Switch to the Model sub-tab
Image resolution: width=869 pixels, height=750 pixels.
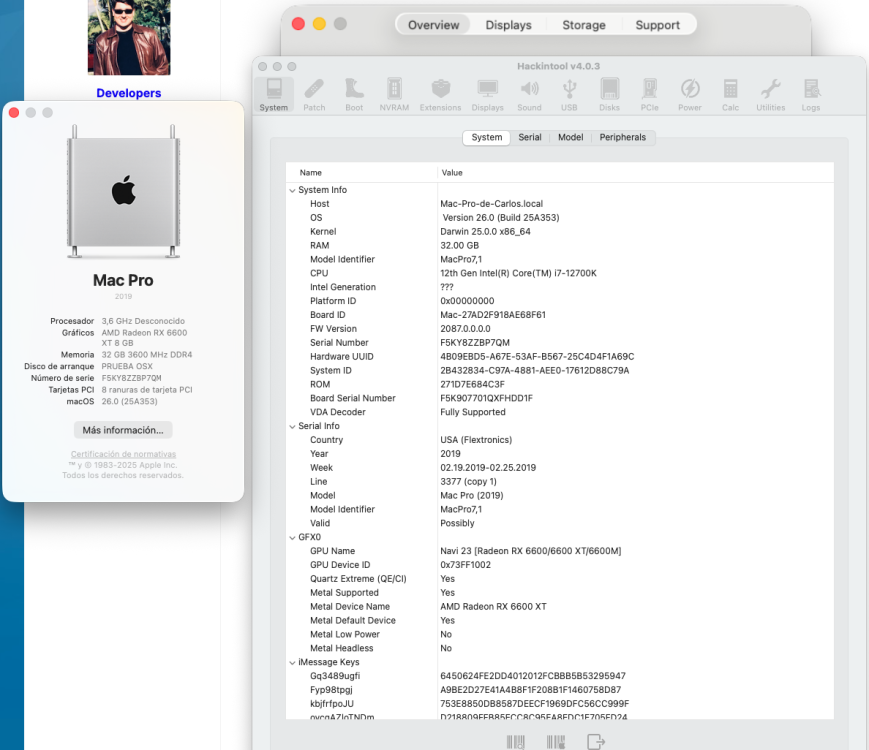pyautogui.click(x=570, y=137)
